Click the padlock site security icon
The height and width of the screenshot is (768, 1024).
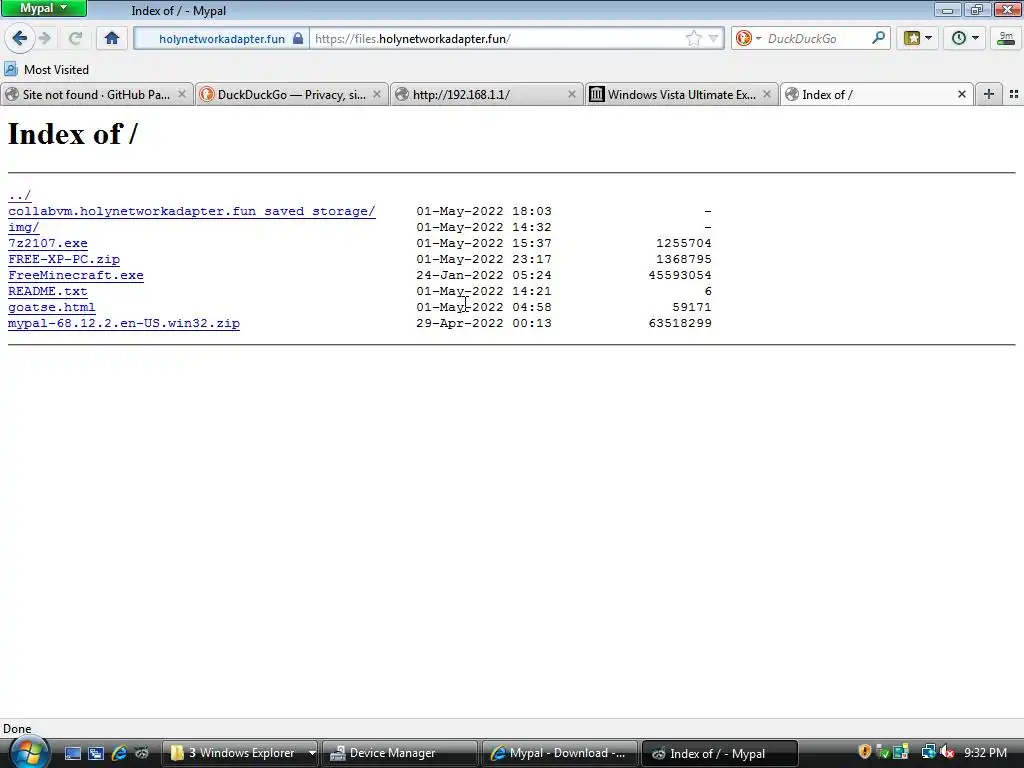(x=298, y=39)
